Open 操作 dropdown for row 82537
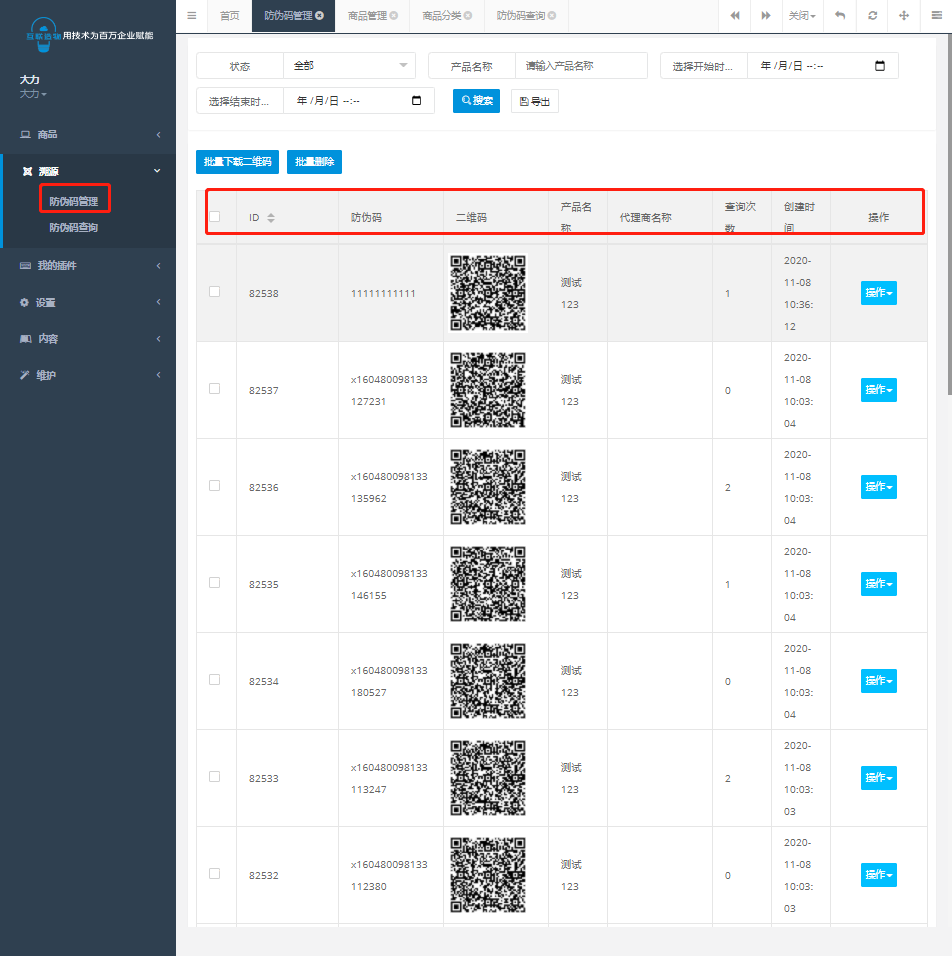 click(x=878, y=390)
